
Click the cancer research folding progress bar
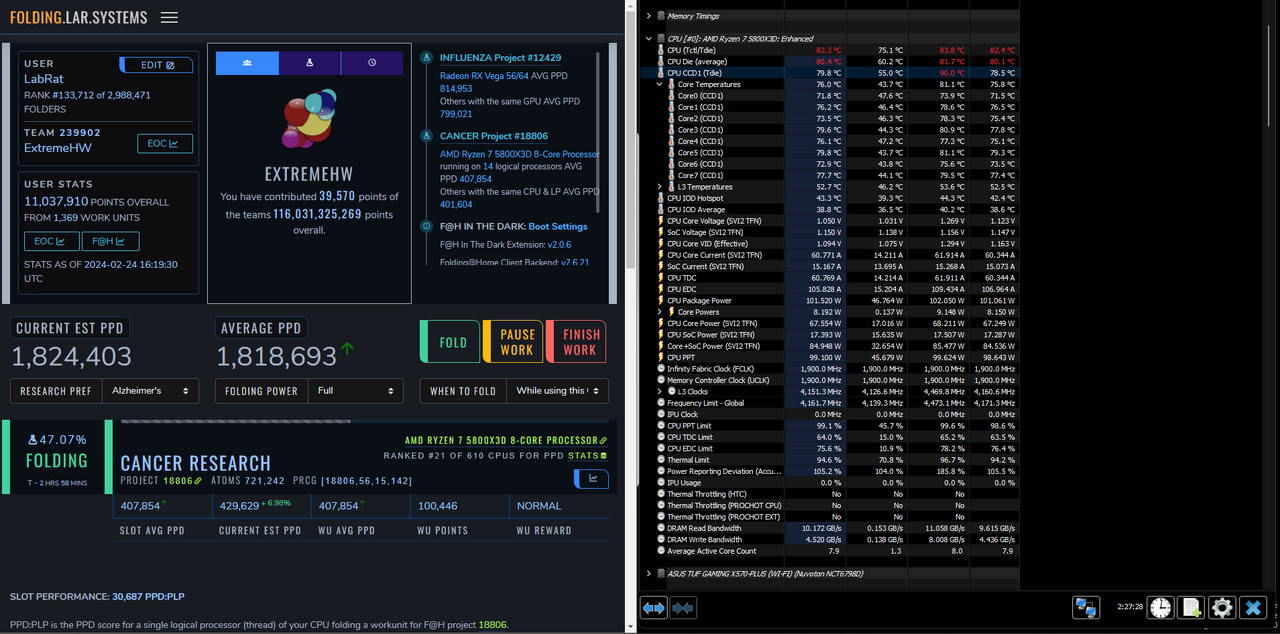236,421
